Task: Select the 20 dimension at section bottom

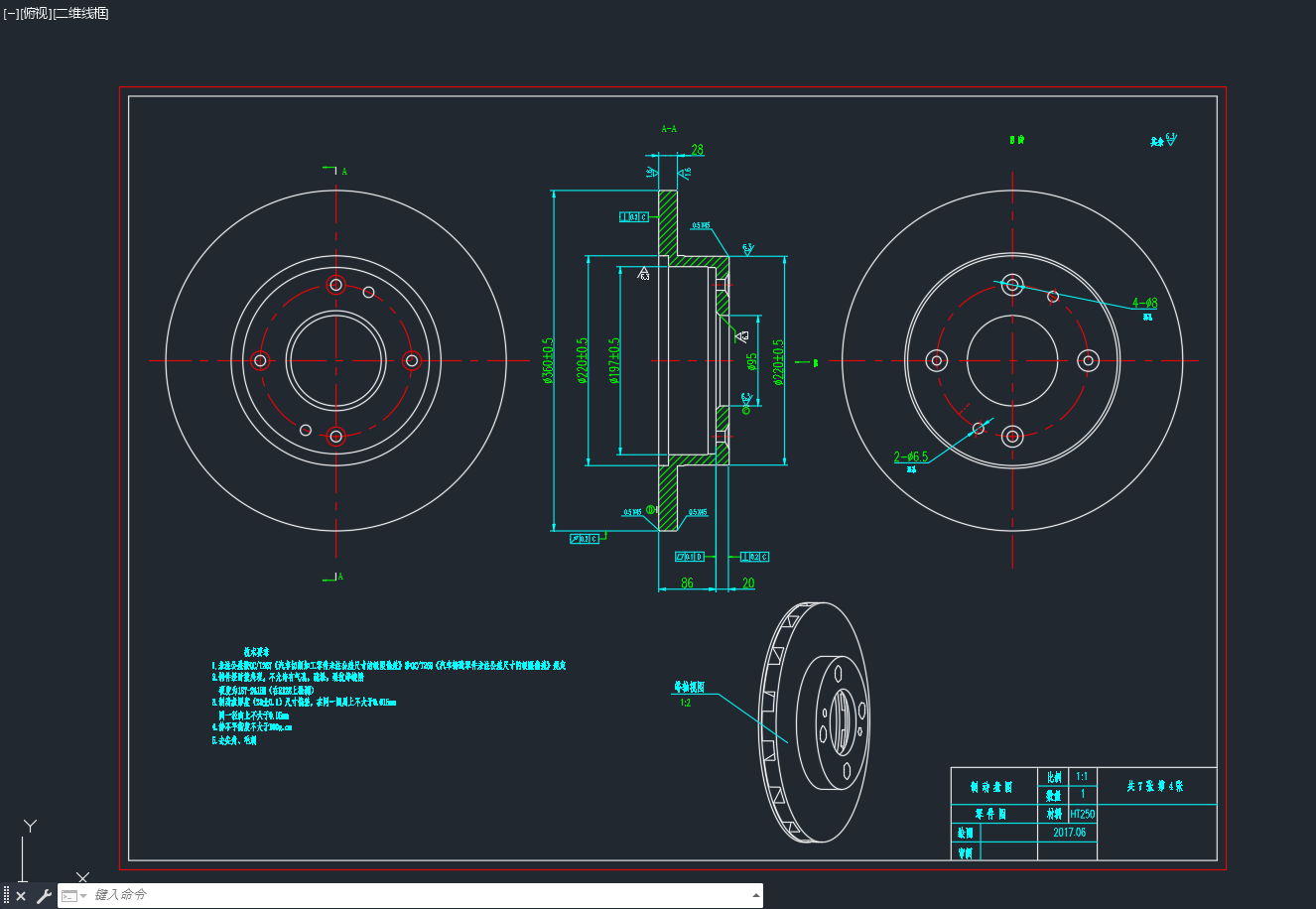Action: point(748,584)
